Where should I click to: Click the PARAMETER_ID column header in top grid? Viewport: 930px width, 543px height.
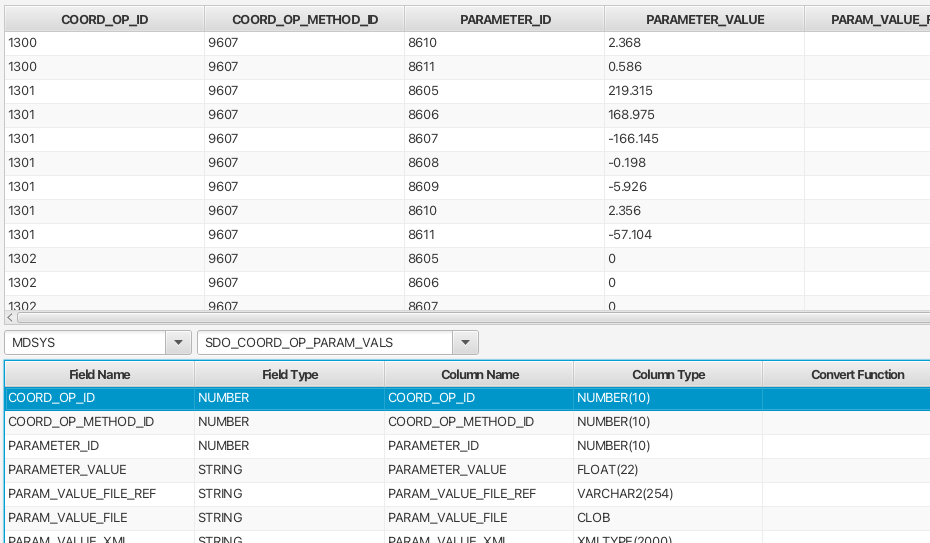point(505,19)
